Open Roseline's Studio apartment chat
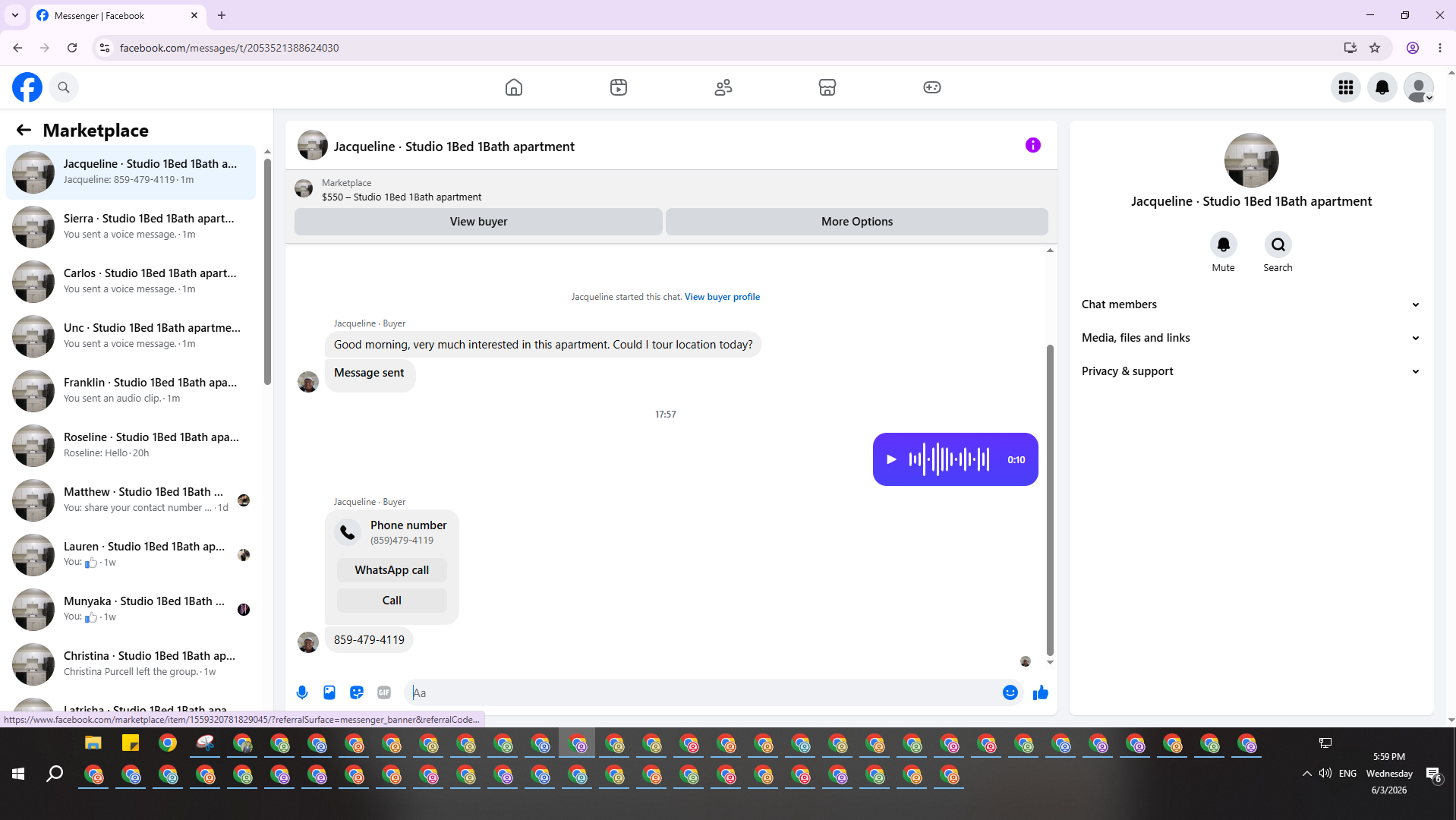1456x820 pixels. click(131, 445)
